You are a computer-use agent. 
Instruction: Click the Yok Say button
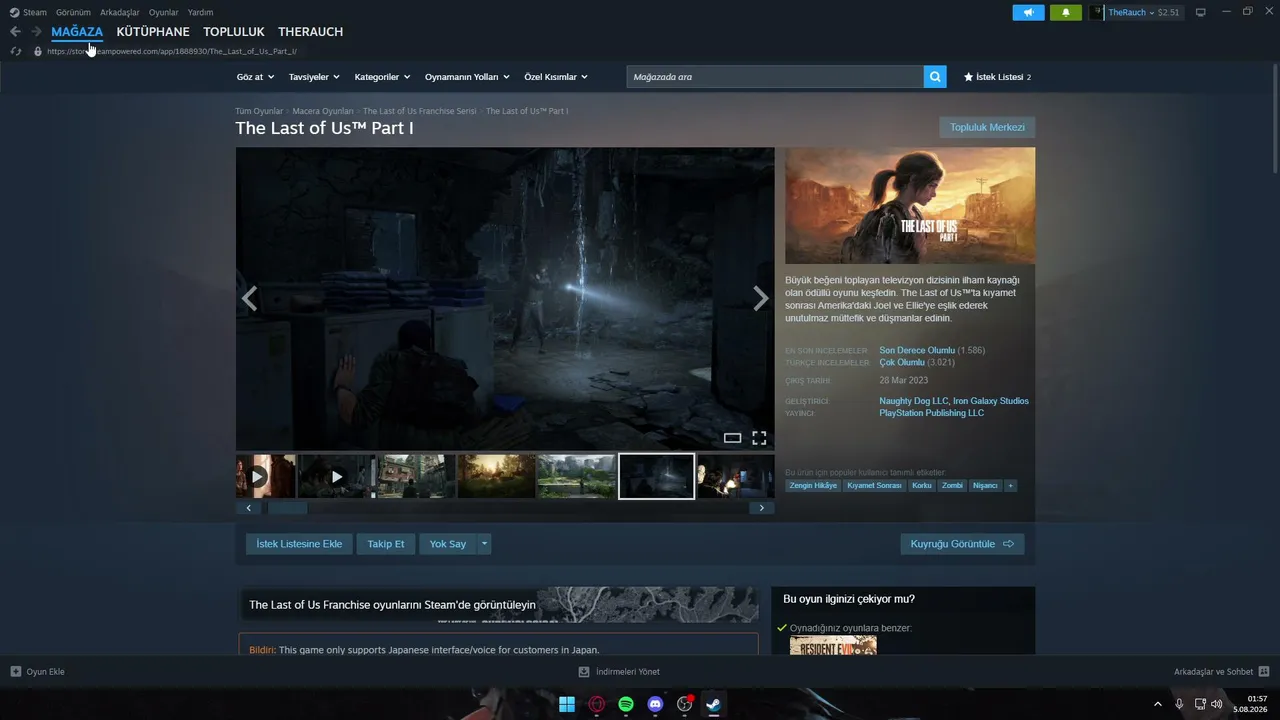point(448,544)
